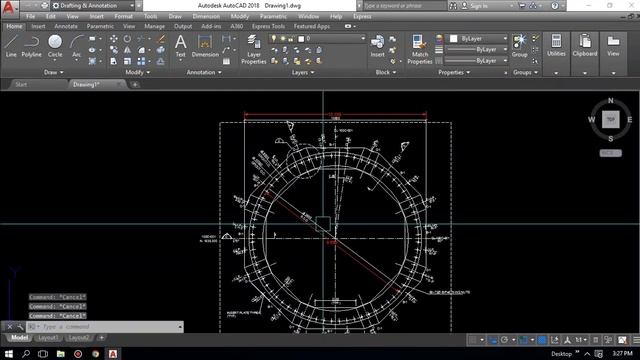640x360 pixels.
Task: Open the Drafting & Annotation workspace dropdown
Action: [x=93, y=6]
